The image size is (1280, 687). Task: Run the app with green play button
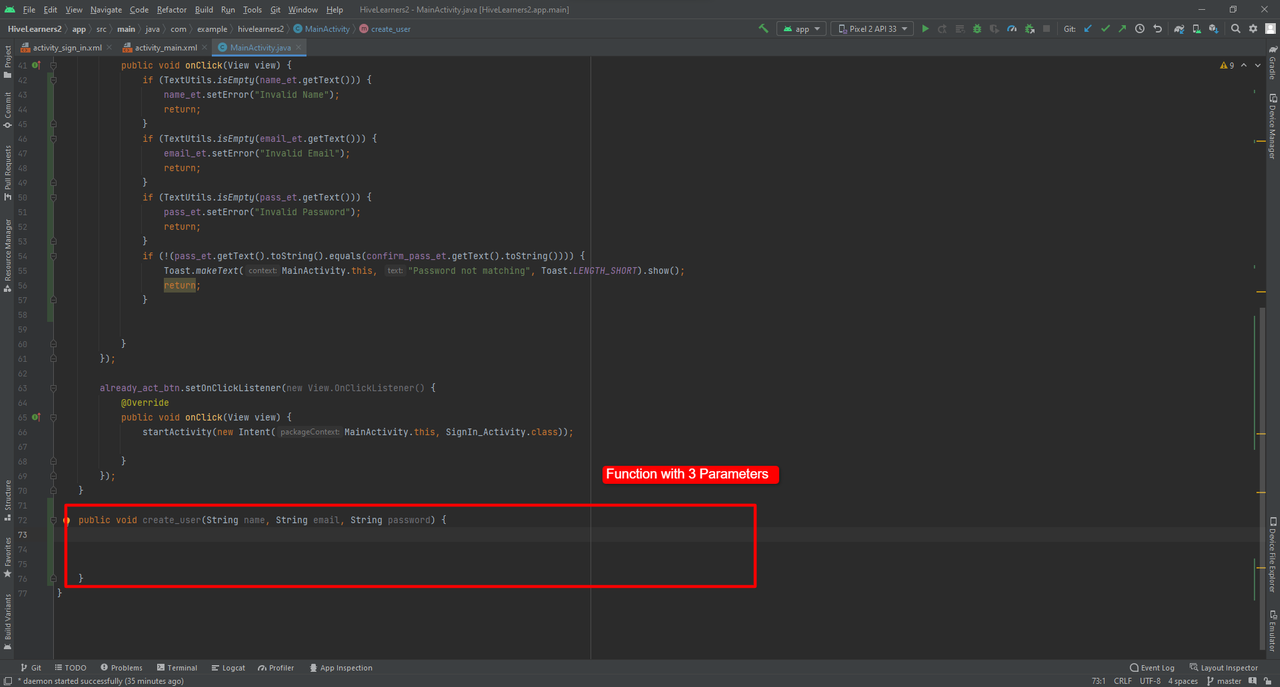(925, 29)
